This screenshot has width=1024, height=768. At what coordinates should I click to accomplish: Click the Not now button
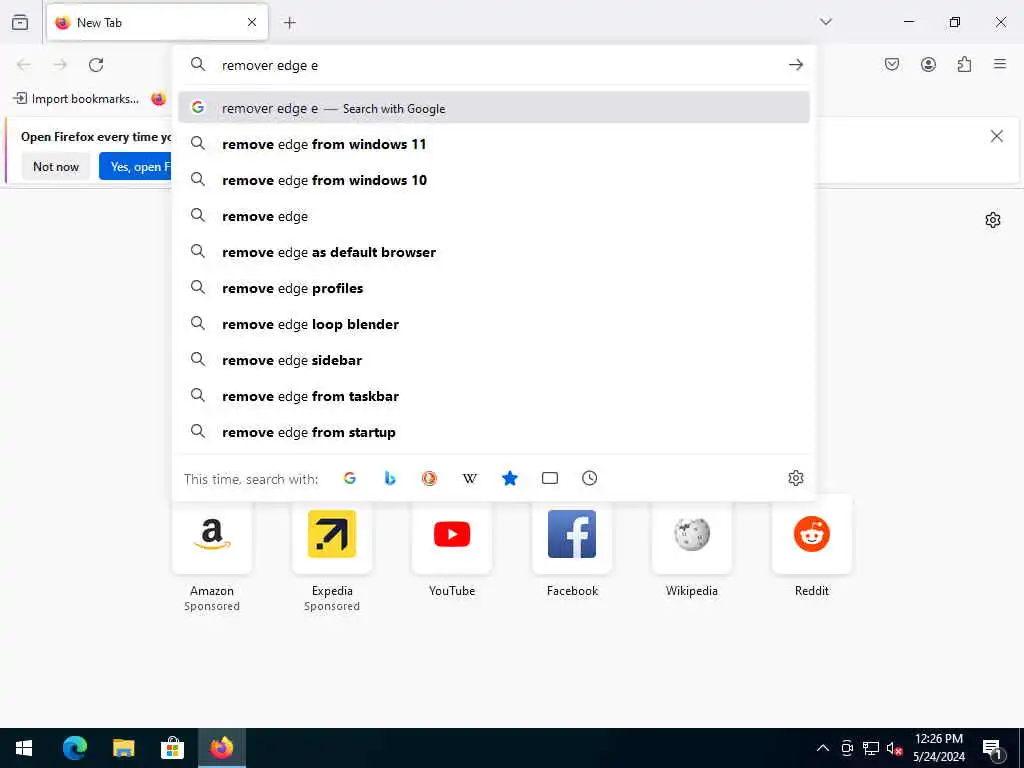tap(56, 167)
